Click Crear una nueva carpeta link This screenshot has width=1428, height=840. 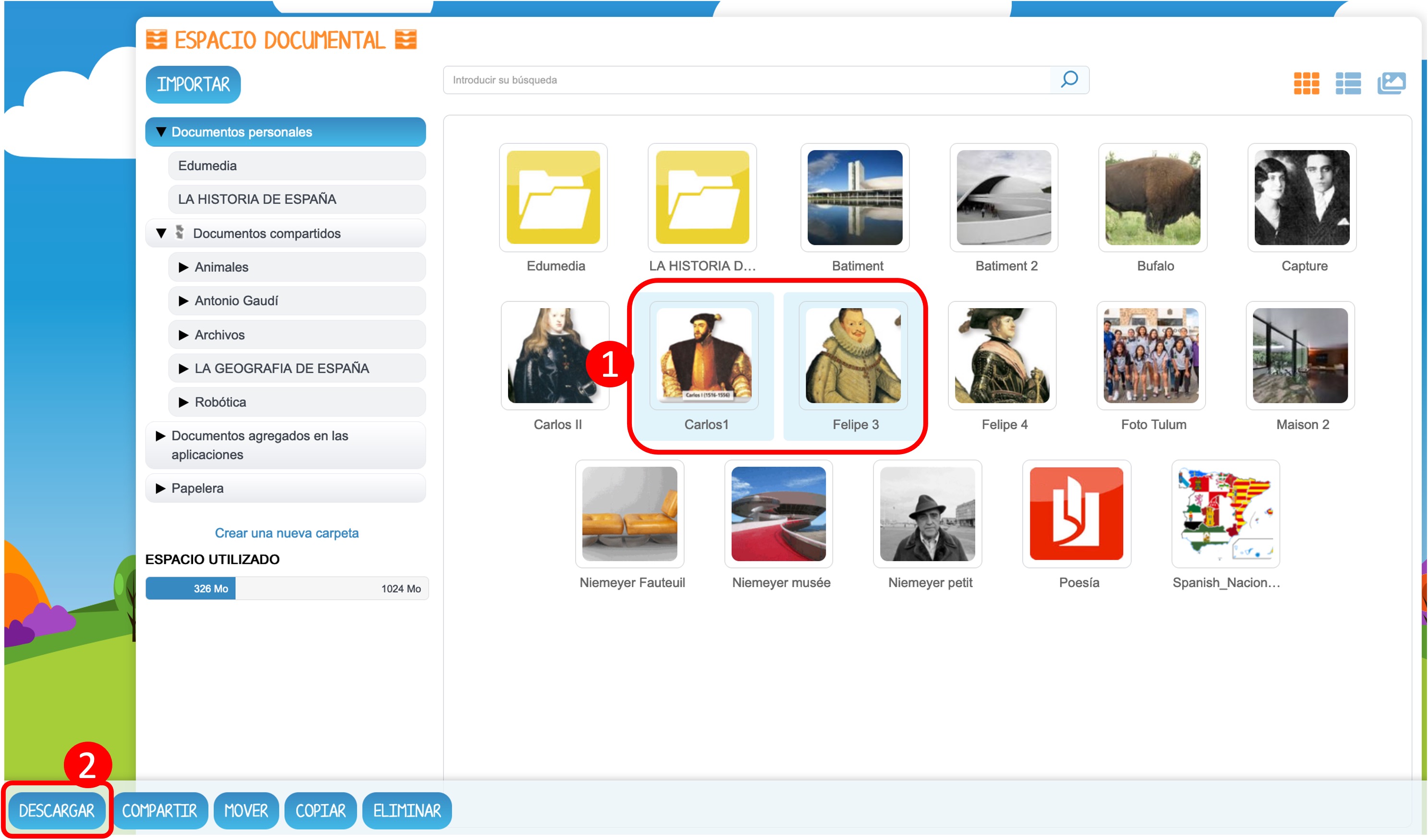coord(287,533)
